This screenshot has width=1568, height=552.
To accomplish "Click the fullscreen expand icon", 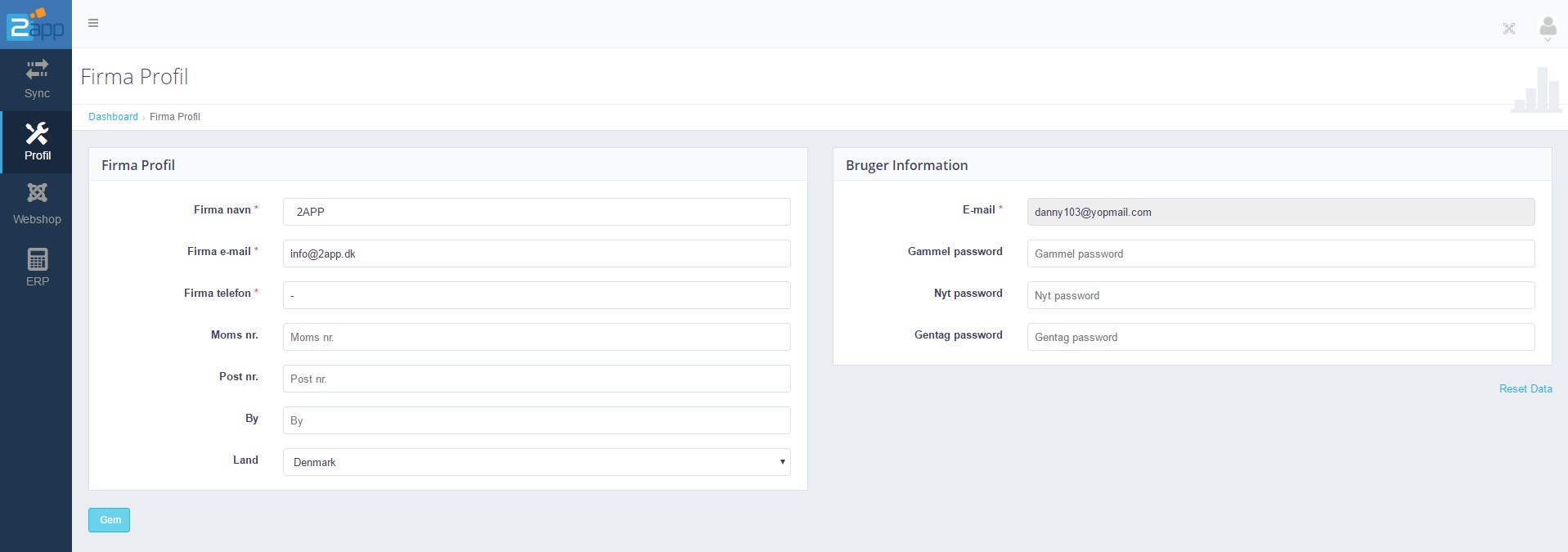I will [x=1508, y=29].
